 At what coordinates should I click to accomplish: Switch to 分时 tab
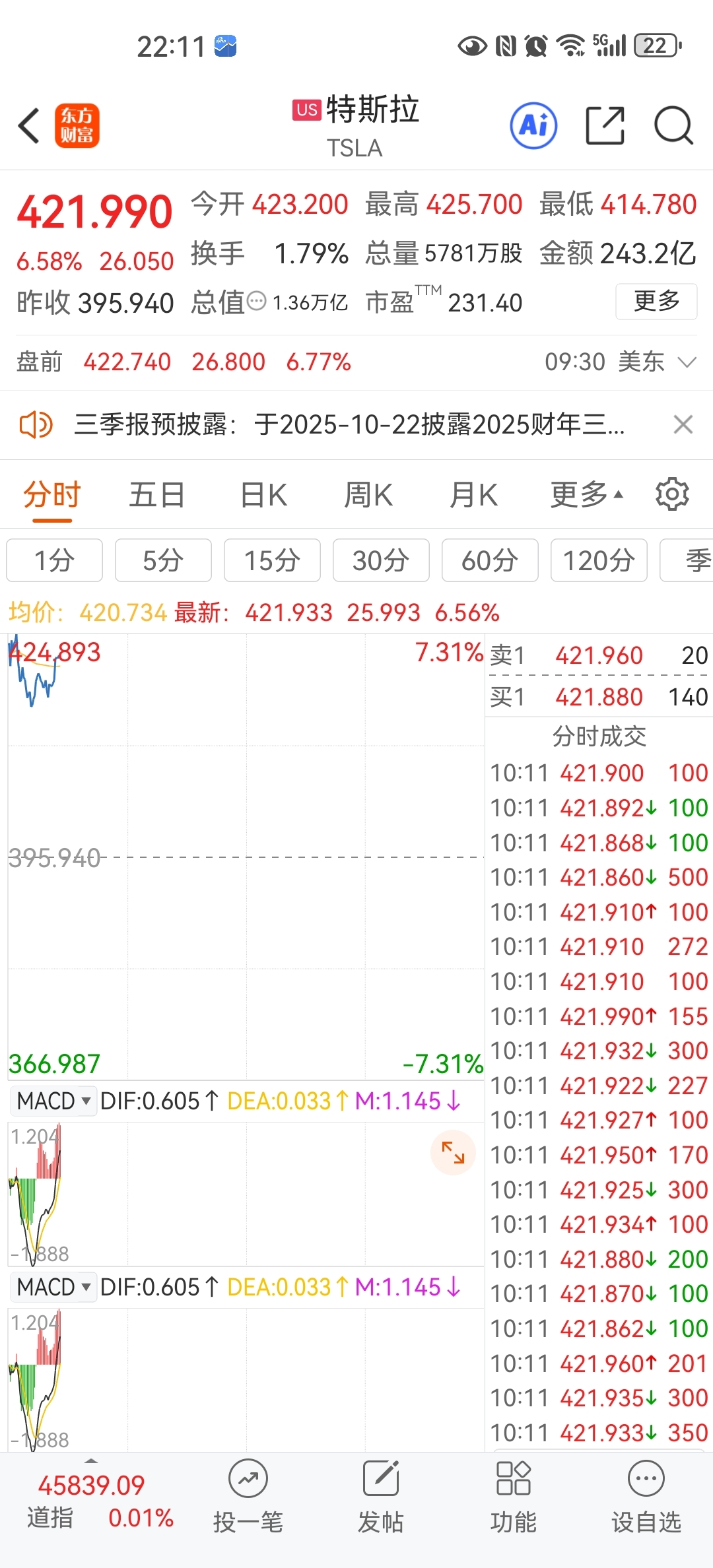(52, 494)
